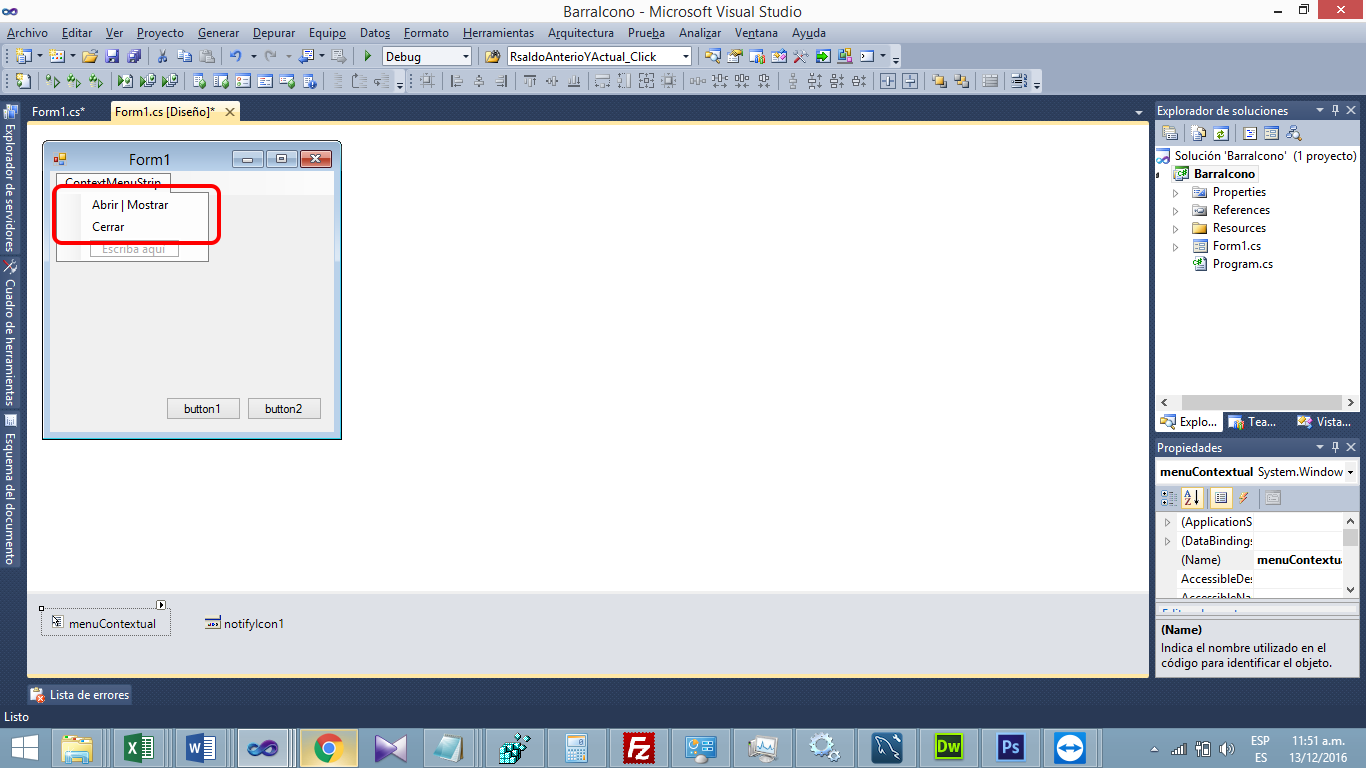Click button1 on the Form1 designer
The height and width of the screenshot is (768, 1366).
(202, 409)
